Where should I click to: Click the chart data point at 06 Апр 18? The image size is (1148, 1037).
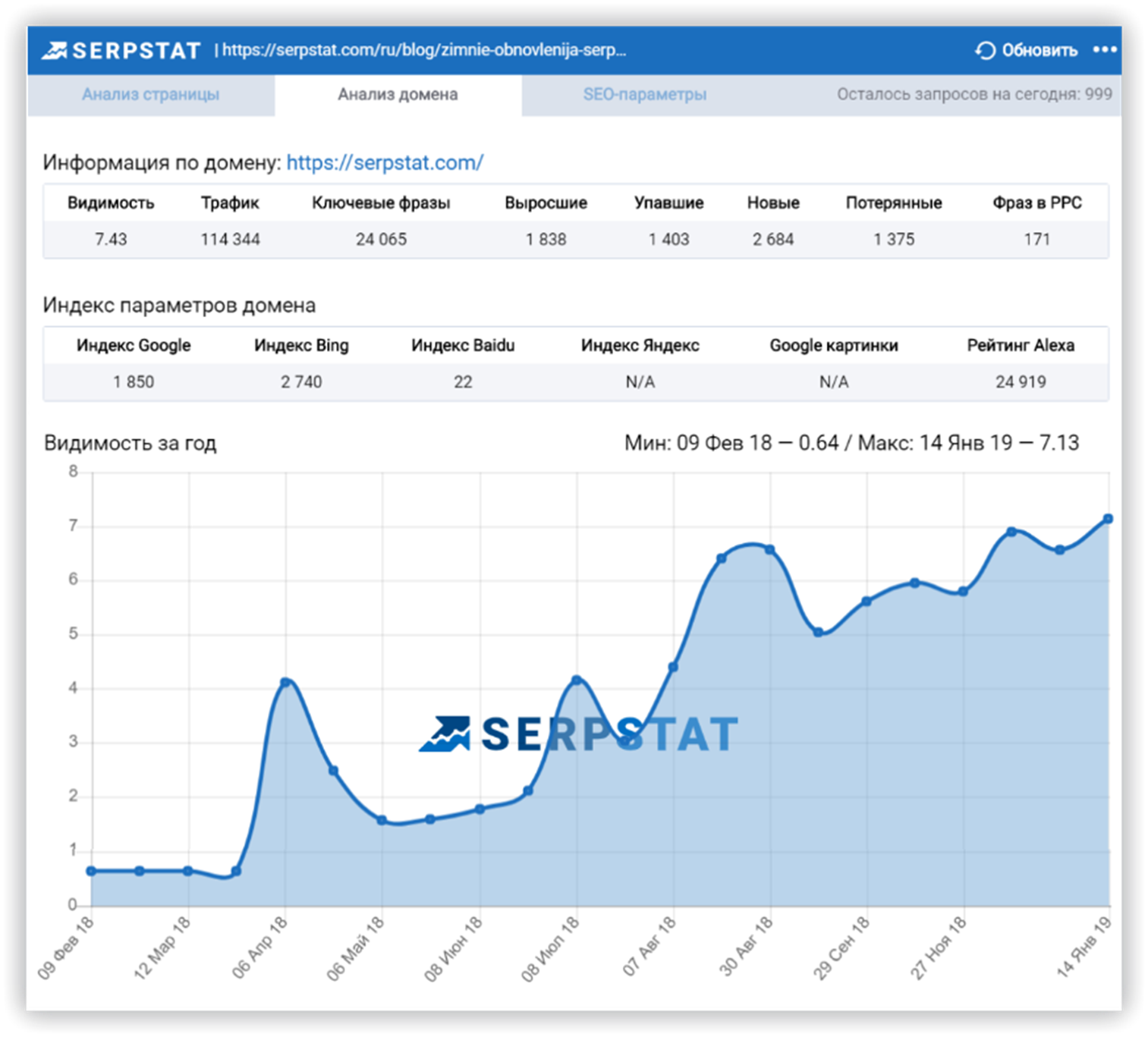(x=285, y=682)
